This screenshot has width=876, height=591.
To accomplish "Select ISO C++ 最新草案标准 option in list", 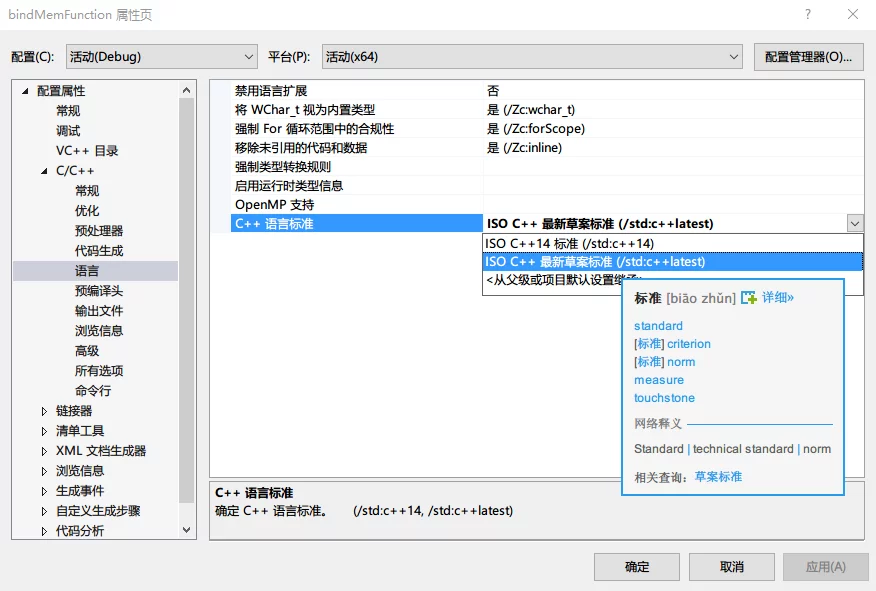I will [x=595, y=262].
